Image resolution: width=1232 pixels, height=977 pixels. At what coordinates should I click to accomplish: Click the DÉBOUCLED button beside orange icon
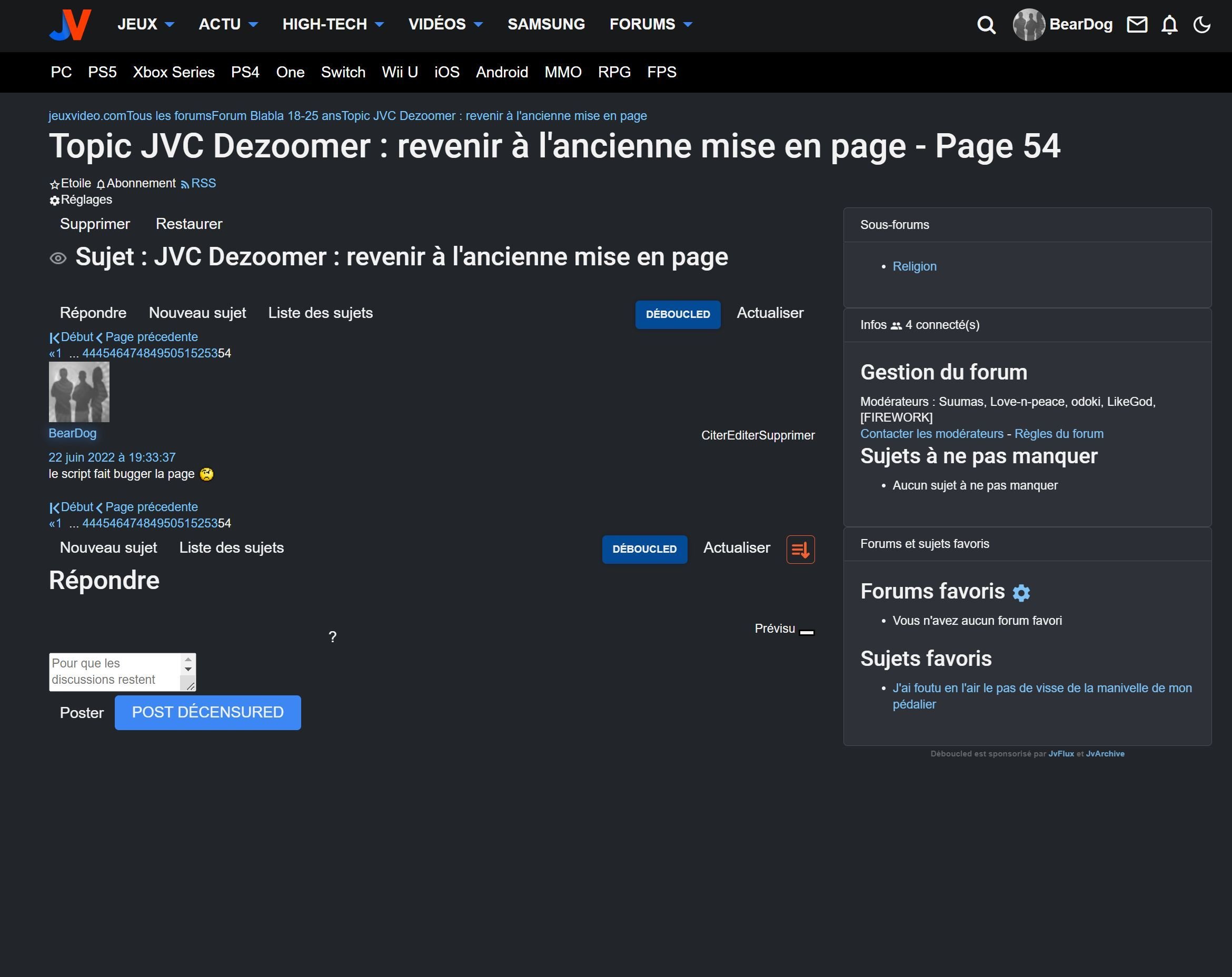click(x=644, y=549)
